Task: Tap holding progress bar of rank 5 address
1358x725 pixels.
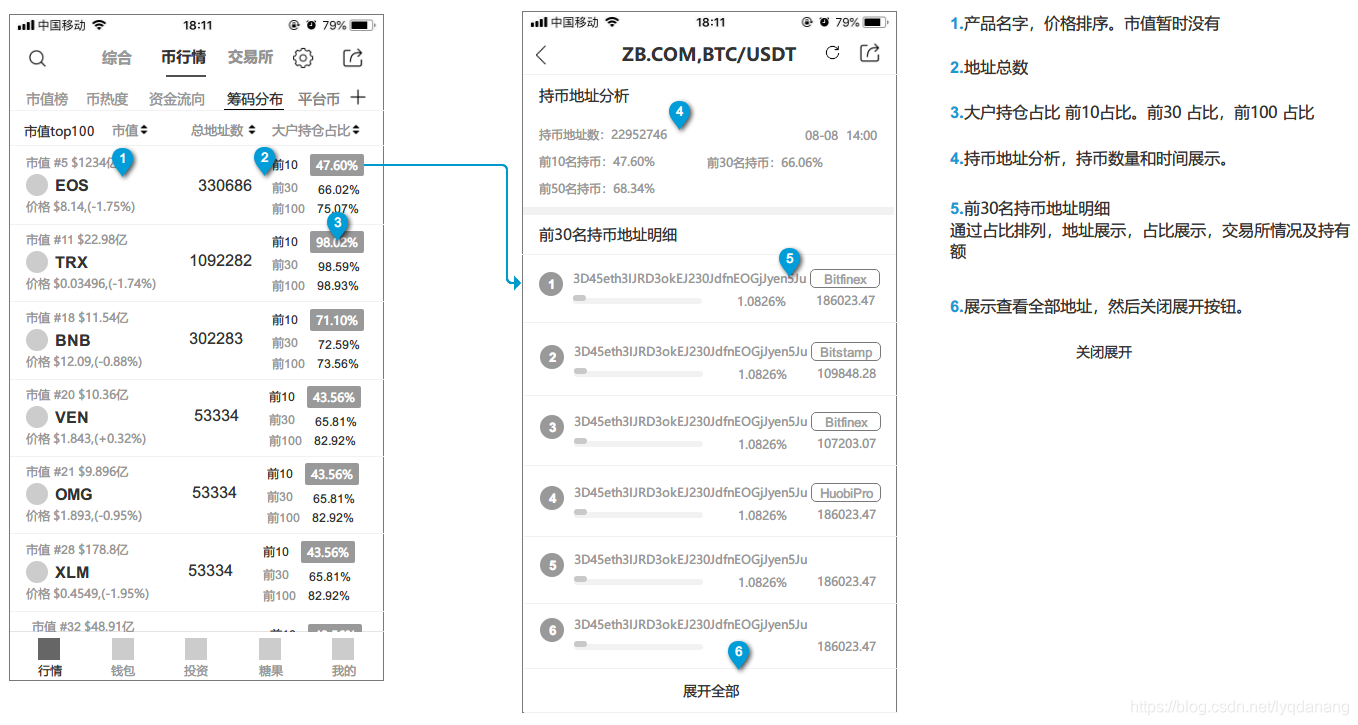Action: (638, 579)
